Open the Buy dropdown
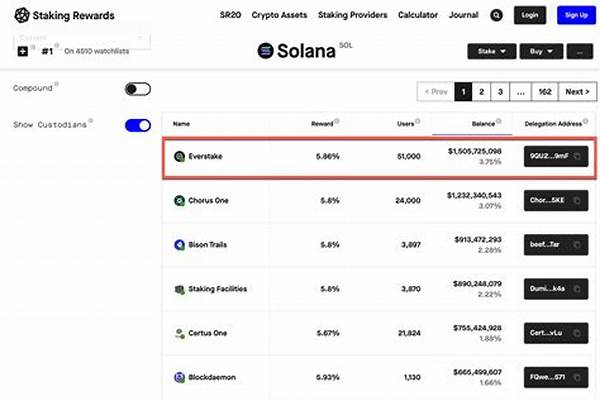 click(x=540, y=50)
